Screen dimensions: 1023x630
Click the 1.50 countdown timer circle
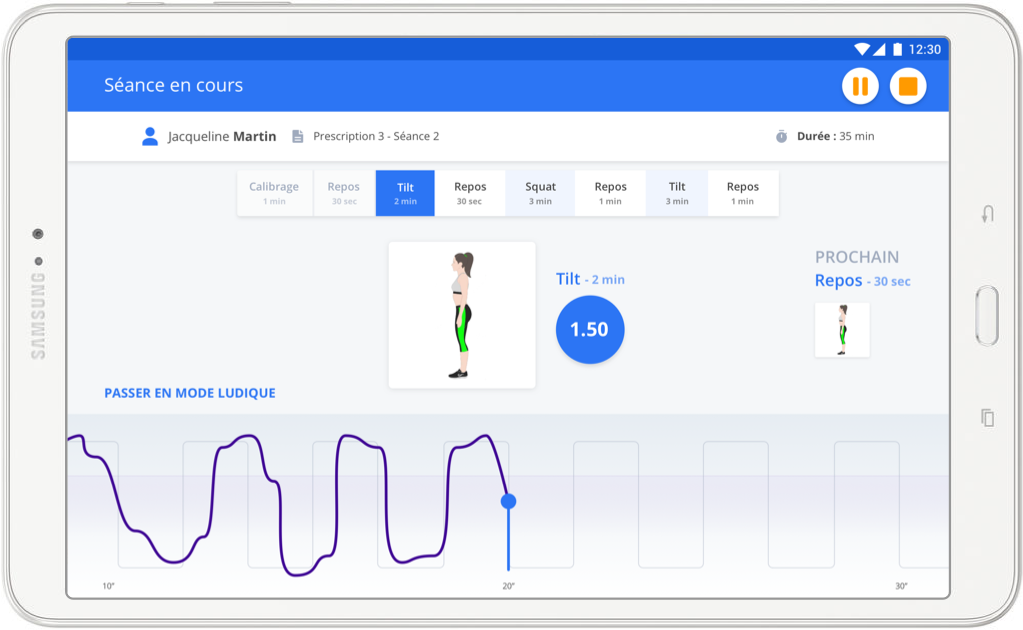[x=589, y=329]
